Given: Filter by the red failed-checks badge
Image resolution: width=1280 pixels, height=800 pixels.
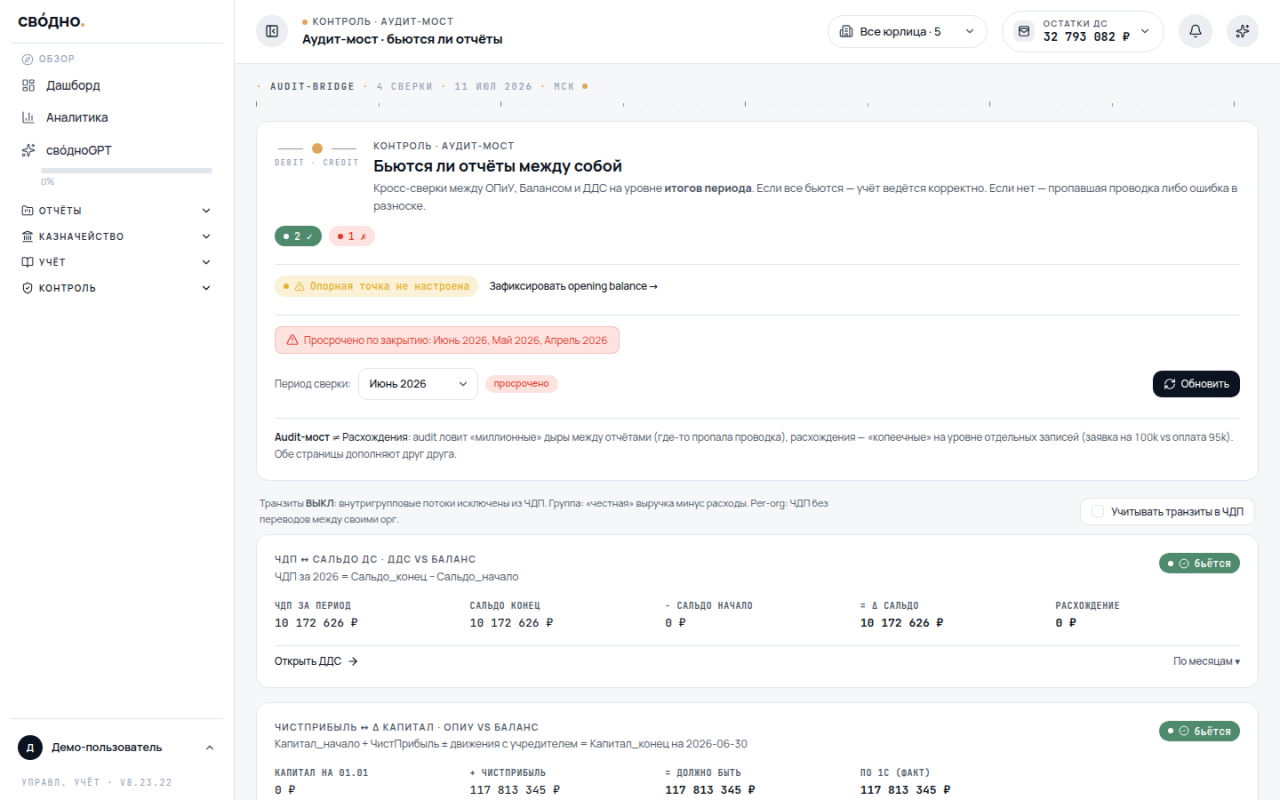Looking at the screenshot, I should [x=352, y=236].
